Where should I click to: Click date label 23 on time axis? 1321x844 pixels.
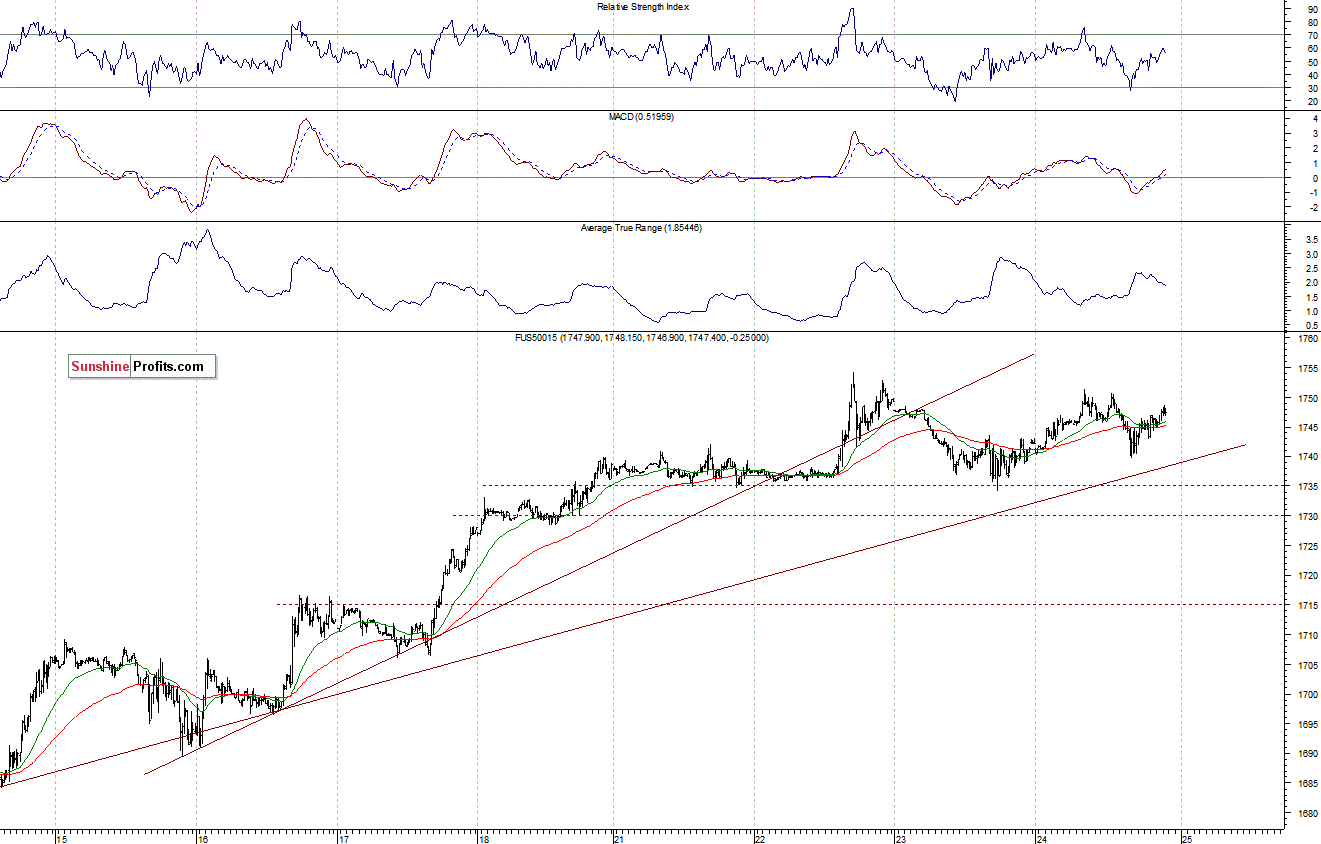[x=900, y=838]
